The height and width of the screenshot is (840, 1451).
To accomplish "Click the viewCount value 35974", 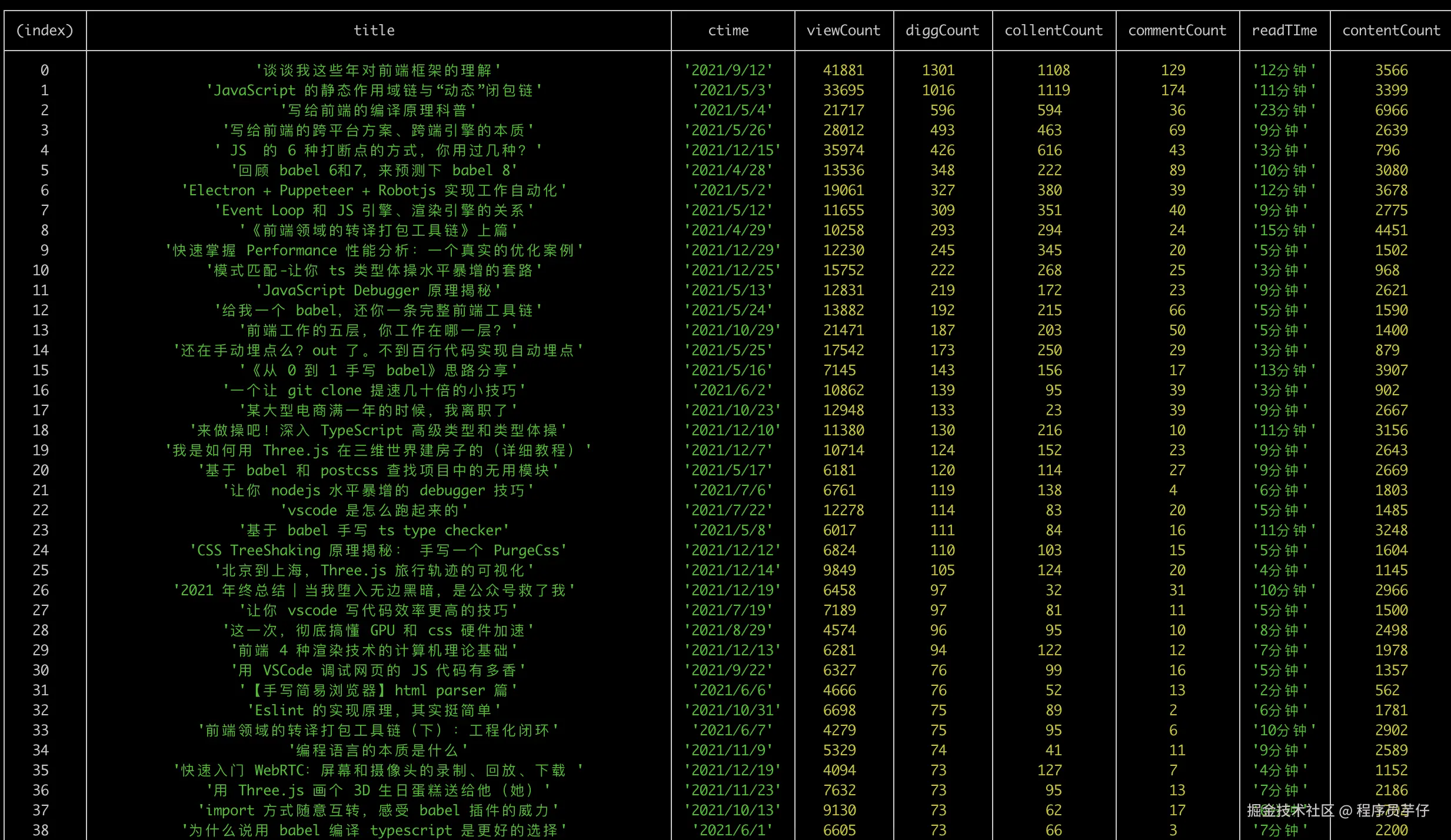I will (843, 151).
